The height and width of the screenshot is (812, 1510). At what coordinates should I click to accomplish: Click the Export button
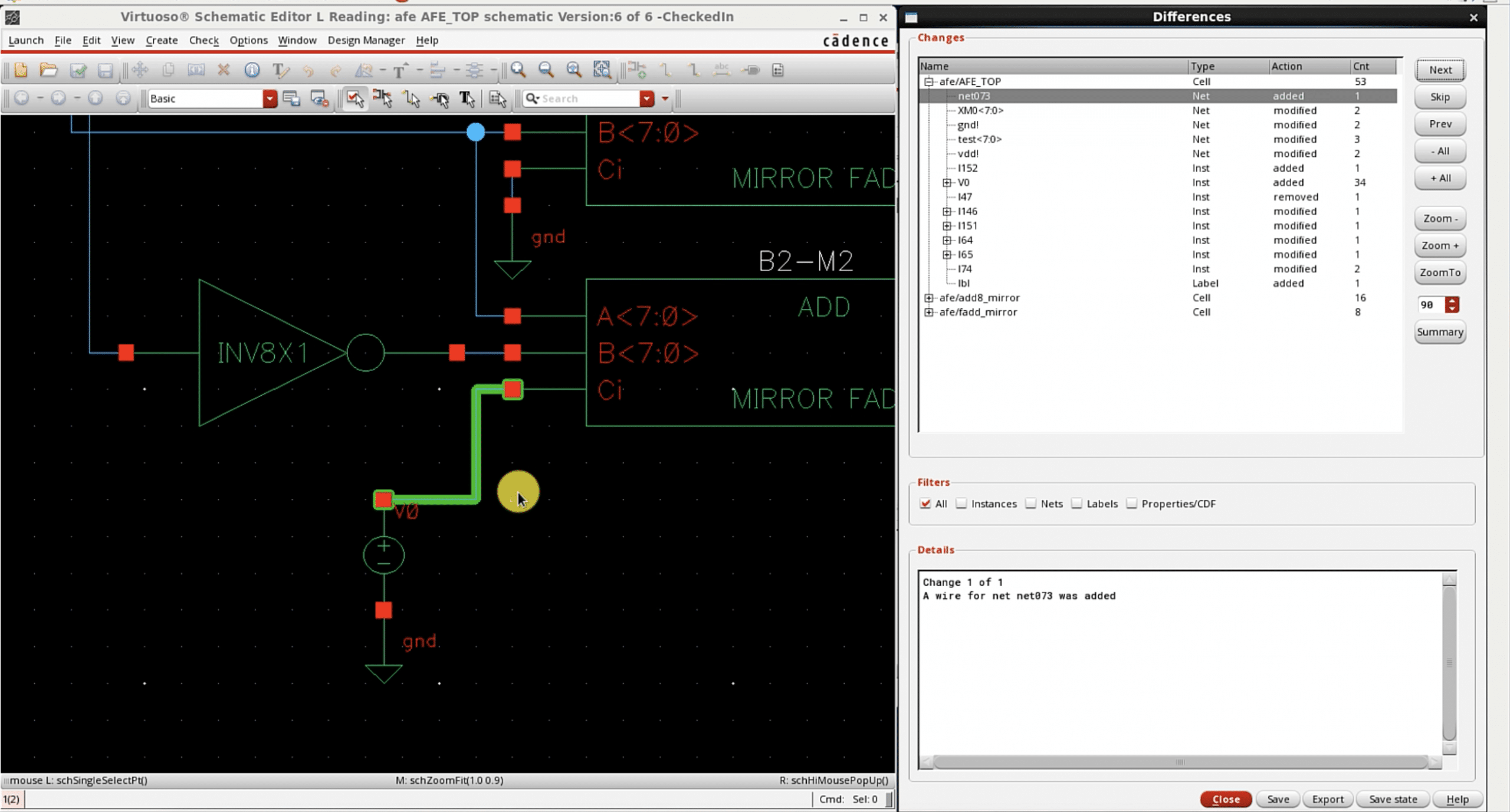tap(1328, 799)
